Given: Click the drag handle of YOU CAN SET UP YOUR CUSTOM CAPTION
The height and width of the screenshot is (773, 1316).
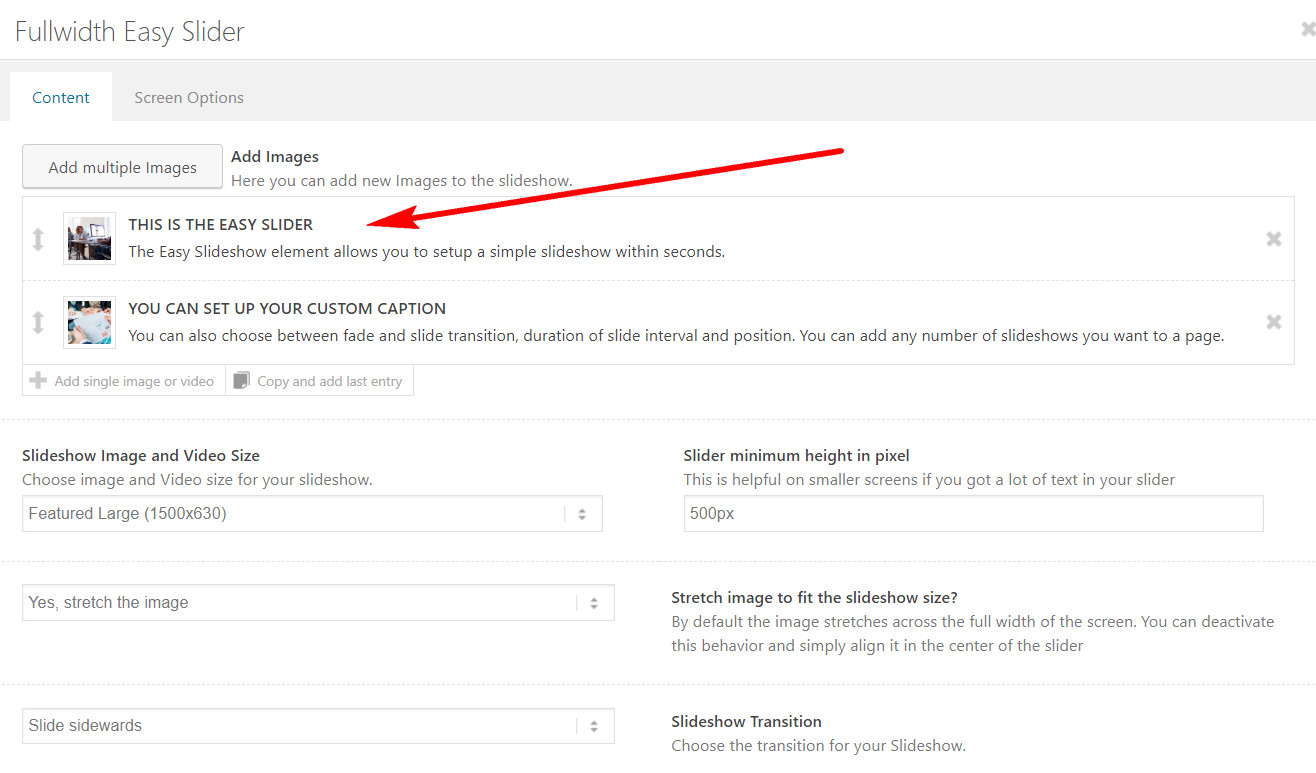Looking at the screenshot, I should (38, 322).
